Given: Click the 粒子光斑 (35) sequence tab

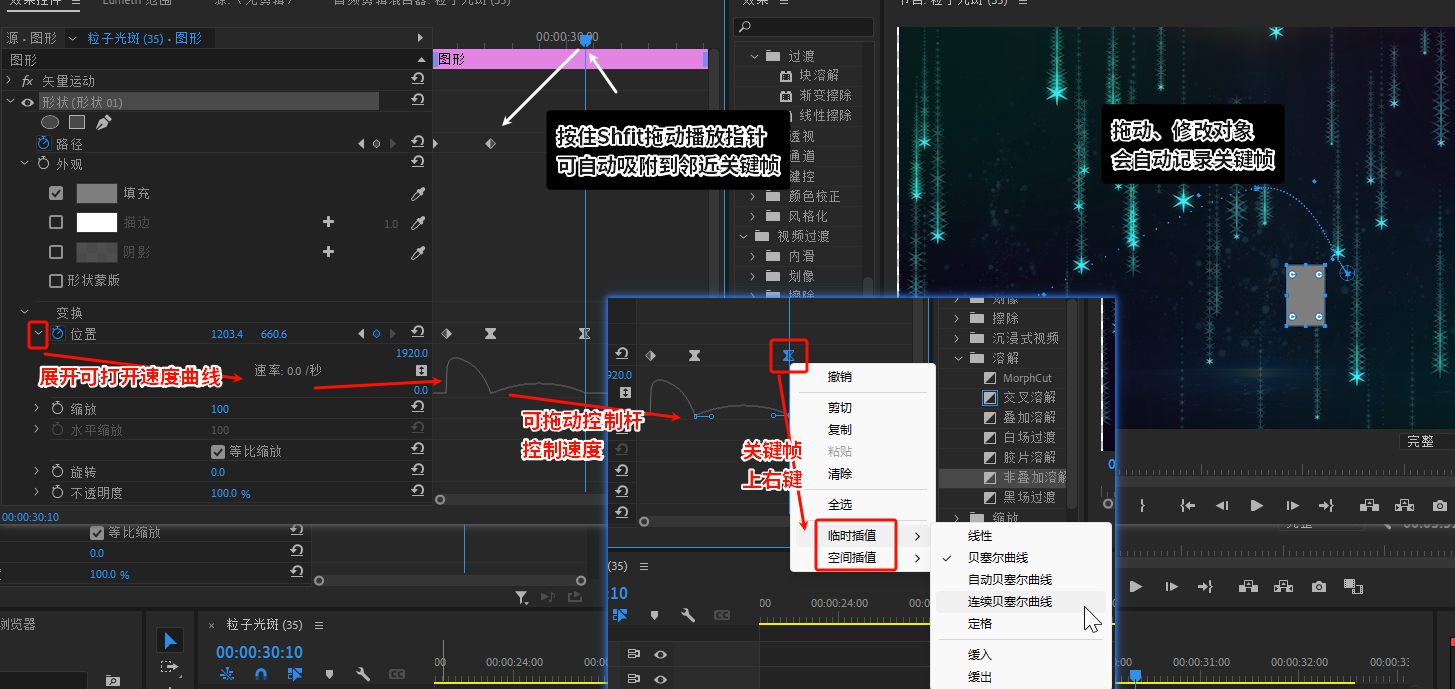Looking at the screenshot, I should (264, 625).
